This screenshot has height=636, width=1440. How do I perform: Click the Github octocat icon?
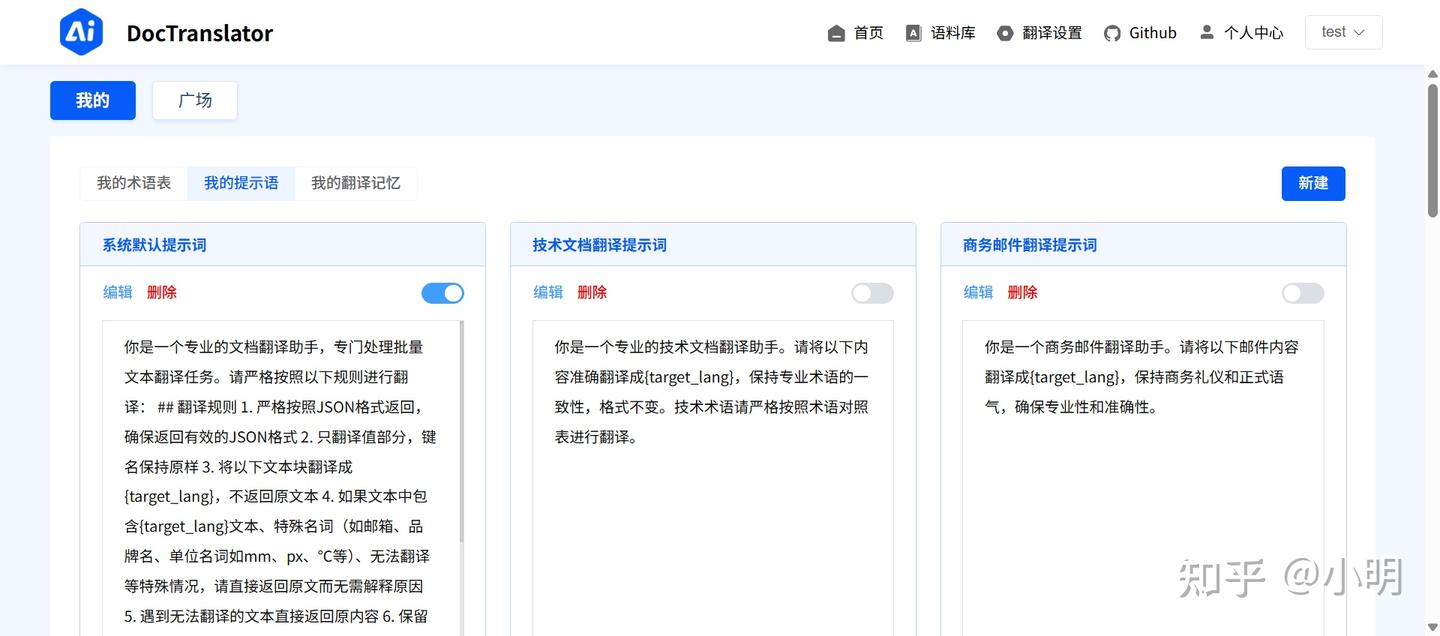click(1112, 33)
